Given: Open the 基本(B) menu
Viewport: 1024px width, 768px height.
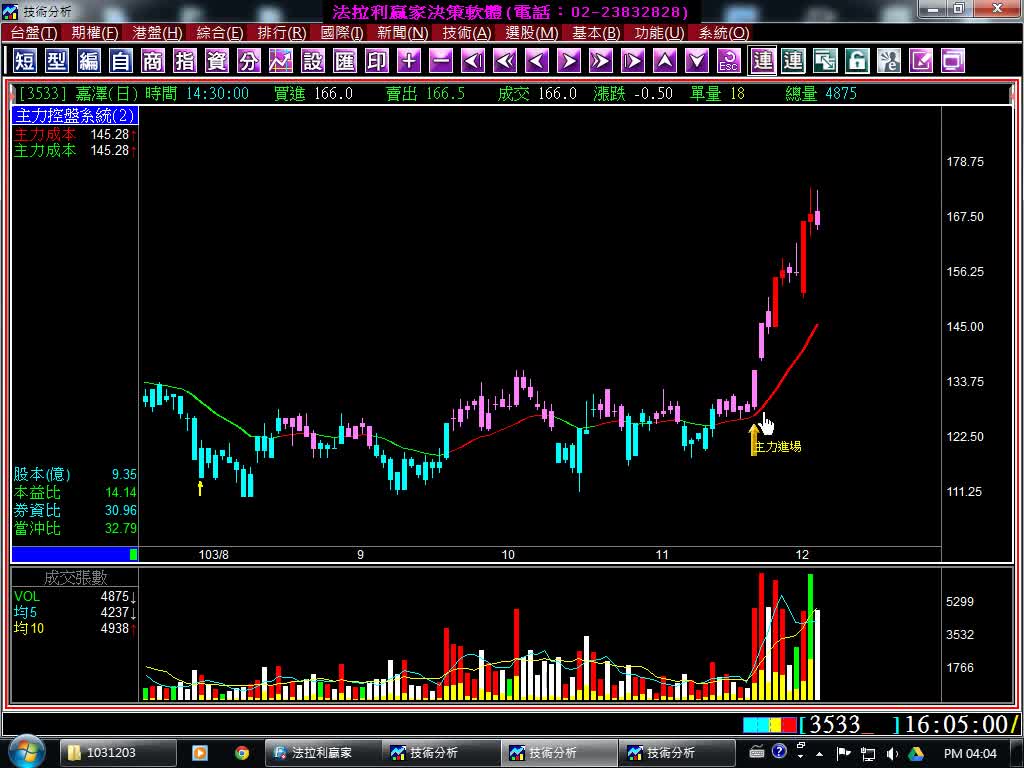Looking at the screenshot, I should point(596,33).
